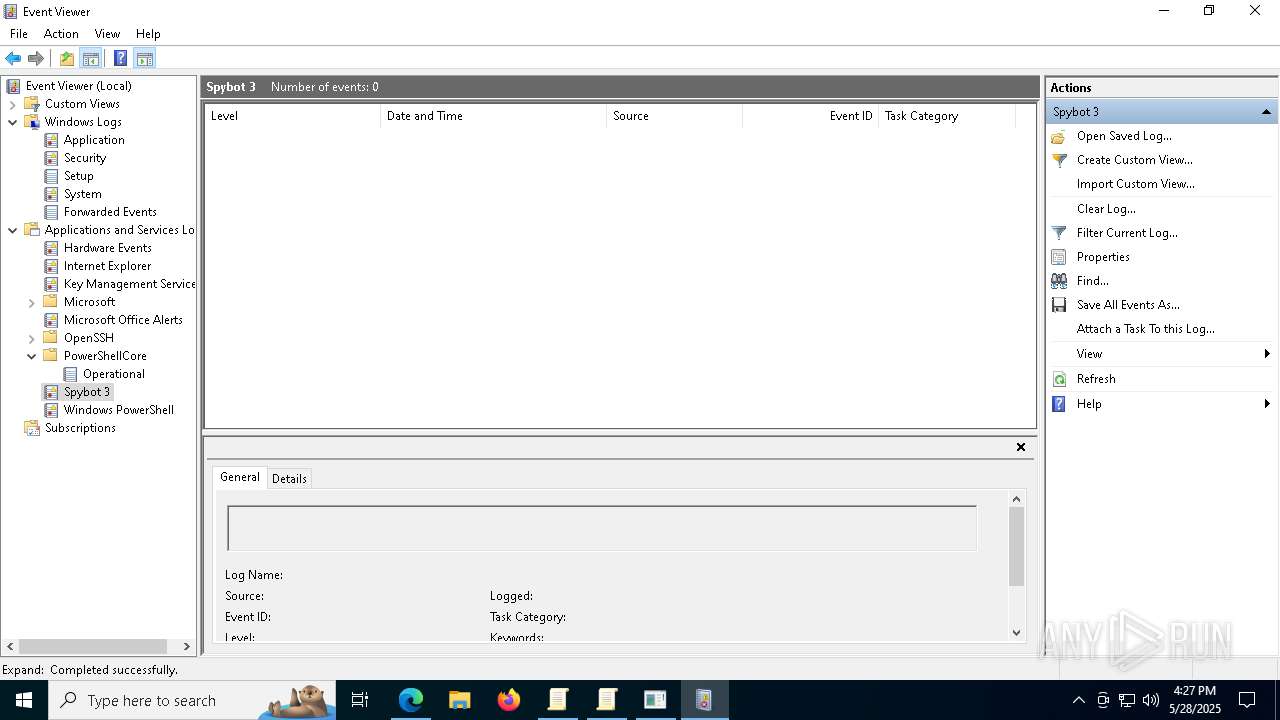Click Attach a Task To this Log
The height and width of the screenshot is (720, 1280).
pos(1146,329)
